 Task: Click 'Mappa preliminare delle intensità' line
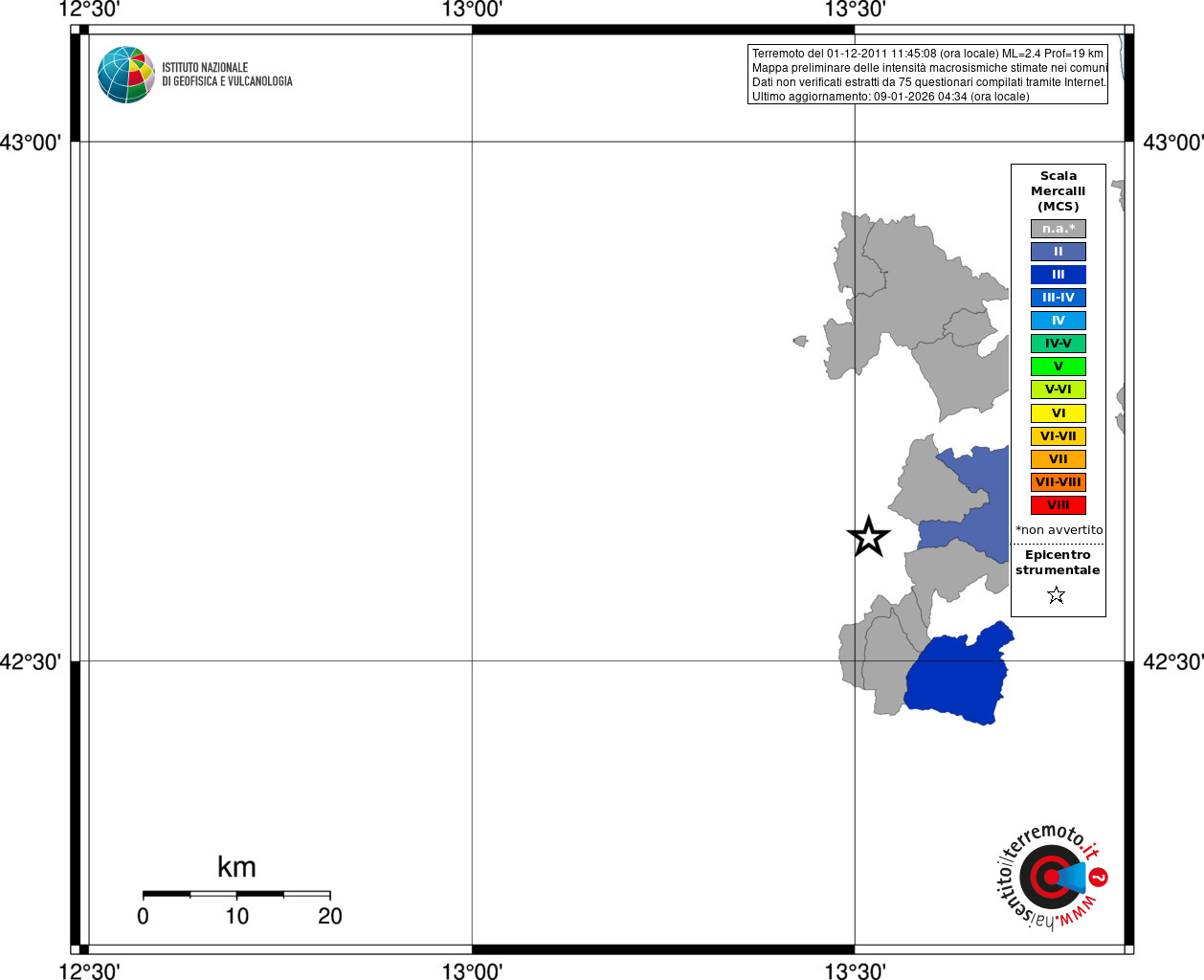[x=929, y=68]
